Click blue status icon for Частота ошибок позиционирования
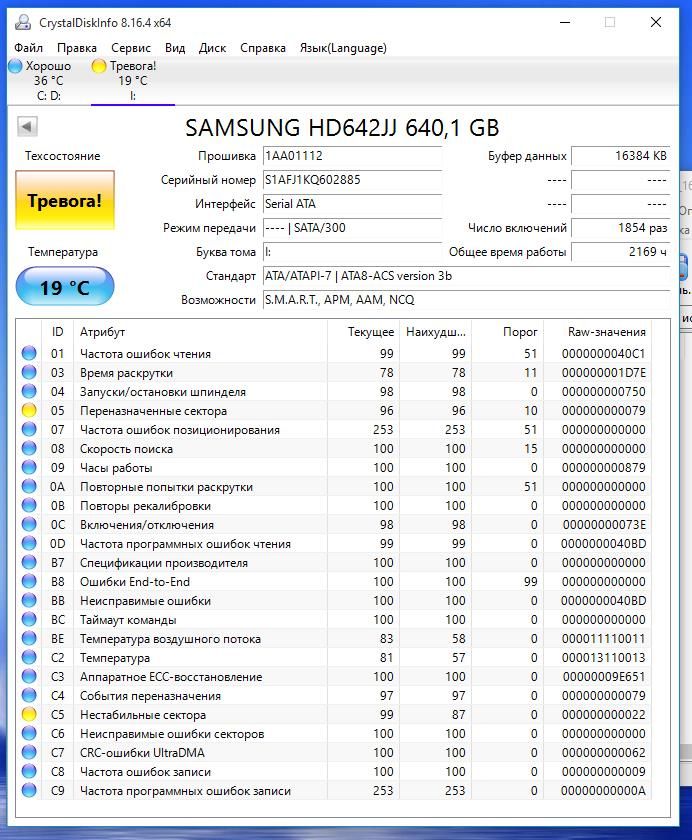692x840 pixels. click(29, 429)
